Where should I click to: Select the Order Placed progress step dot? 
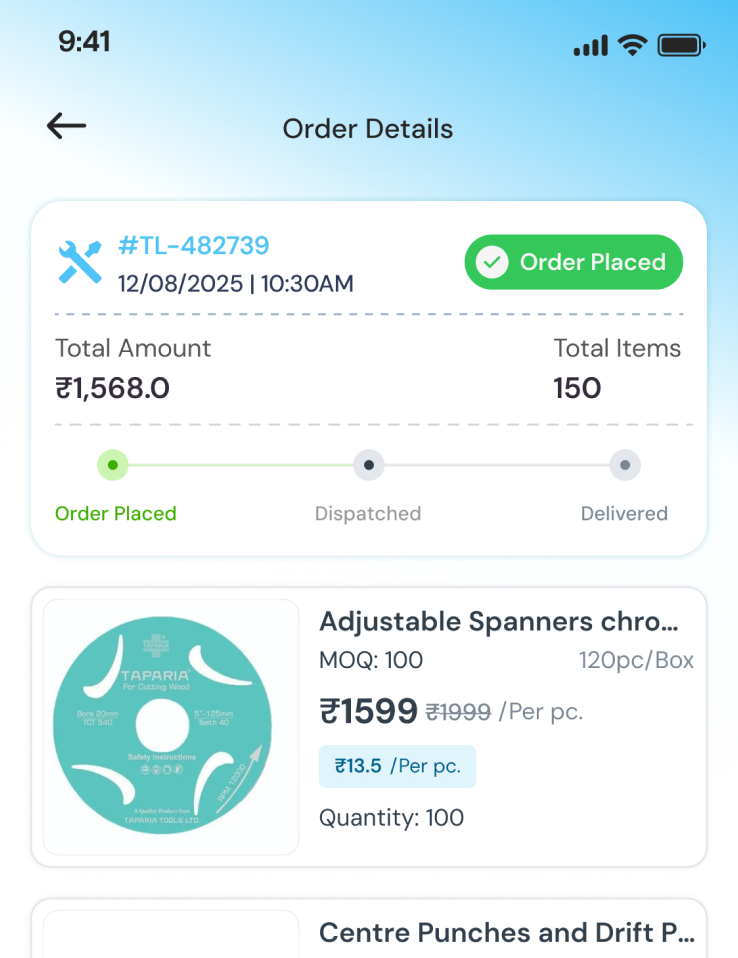pos(112,465)
